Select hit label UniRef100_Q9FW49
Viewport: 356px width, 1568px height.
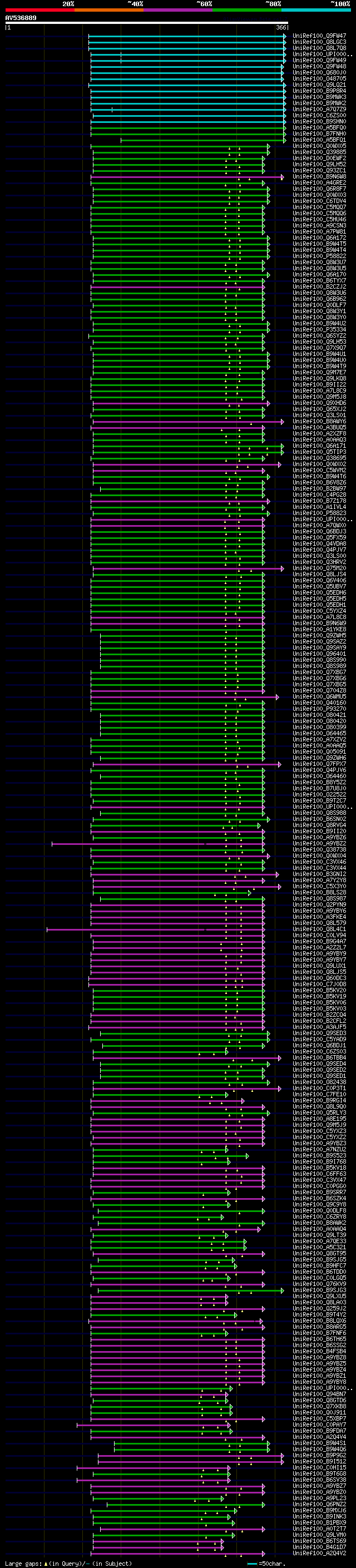319,61
